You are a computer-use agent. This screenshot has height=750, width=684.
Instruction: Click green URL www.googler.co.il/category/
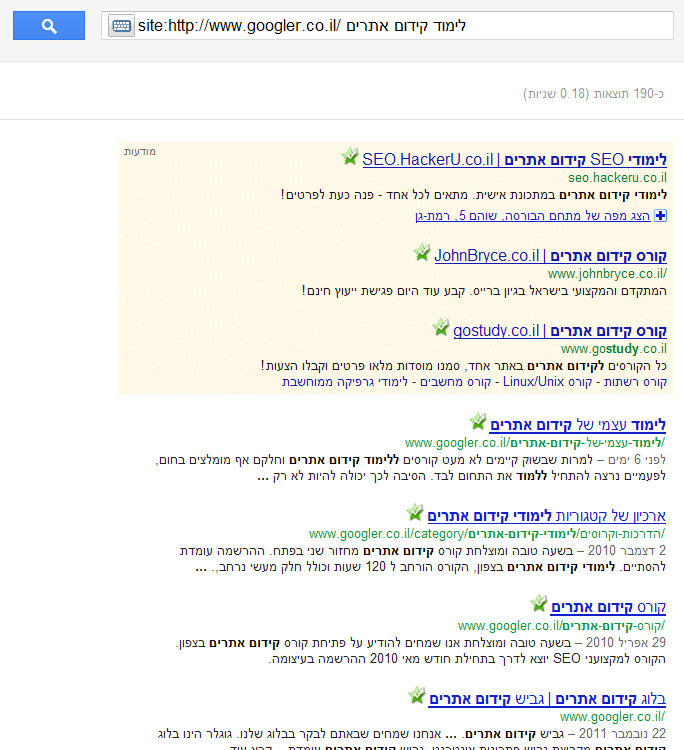[x=487, y=534]
